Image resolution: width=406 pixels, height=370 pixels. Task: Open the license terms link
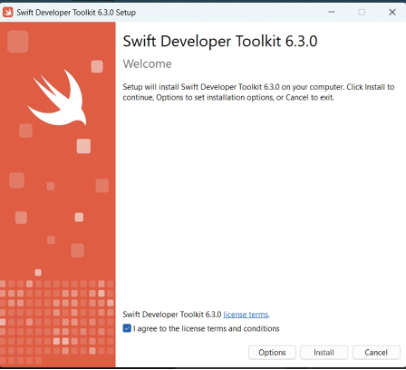point(246,315)
